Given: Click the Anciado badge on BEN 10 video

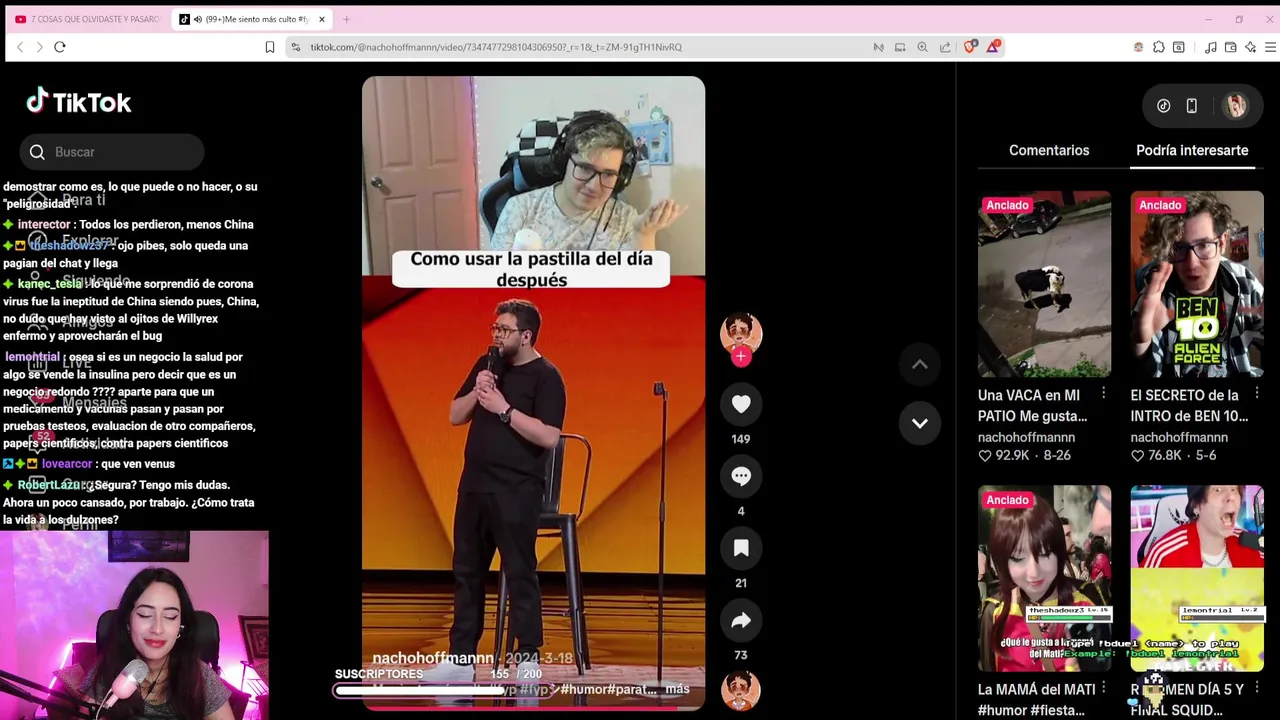Looking at the screenshot, I should (1160, 205).
